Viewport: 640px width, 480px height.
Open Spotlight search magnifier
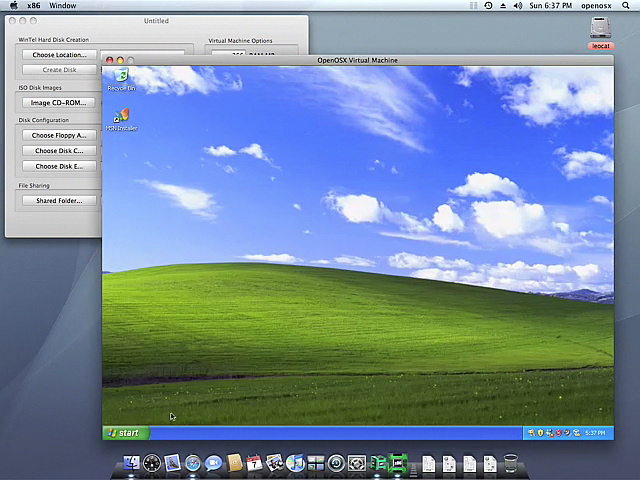tap(626, 6)
